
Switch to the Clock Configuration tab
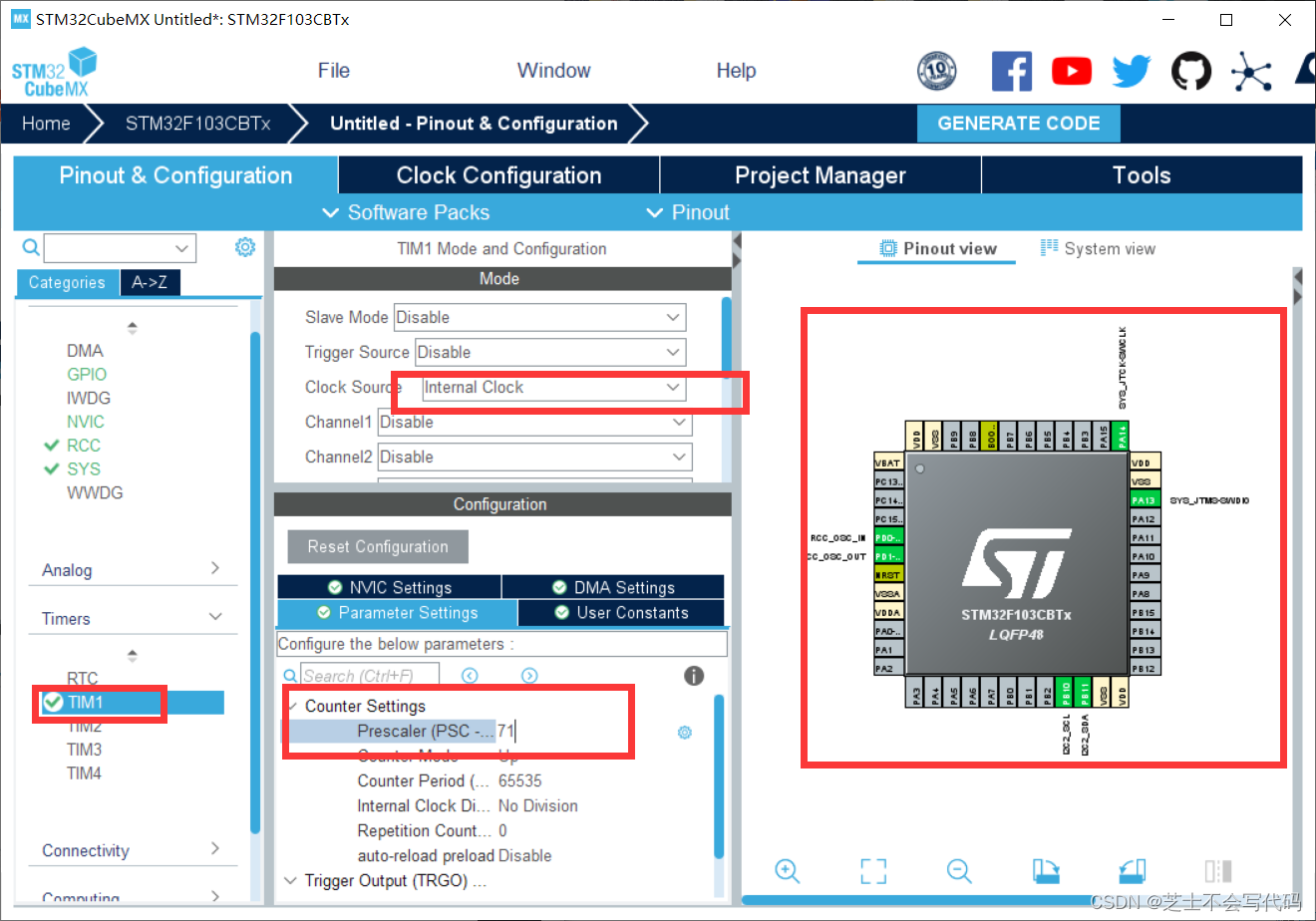(498, 175)
